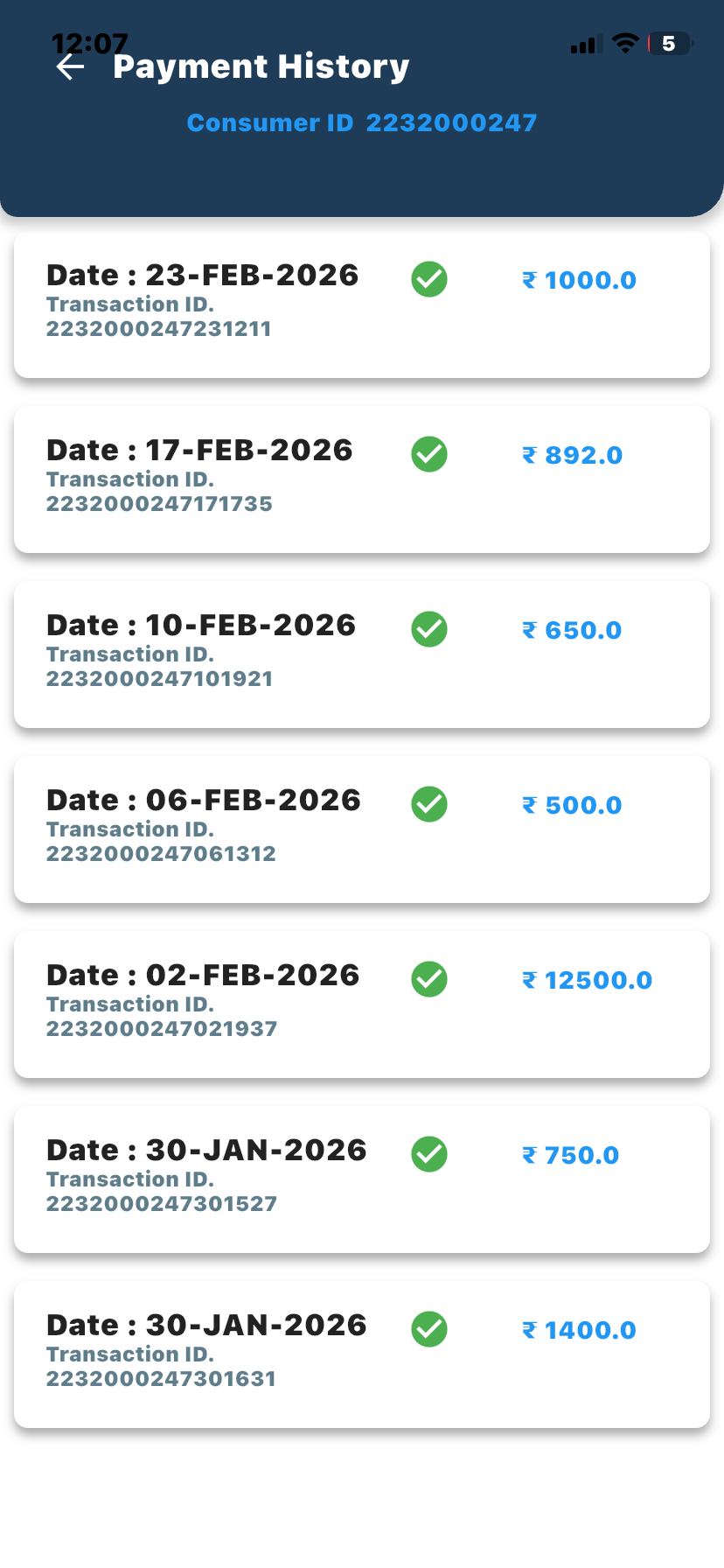Tap the battery indicator in status bar

click(x=669, y=43)
